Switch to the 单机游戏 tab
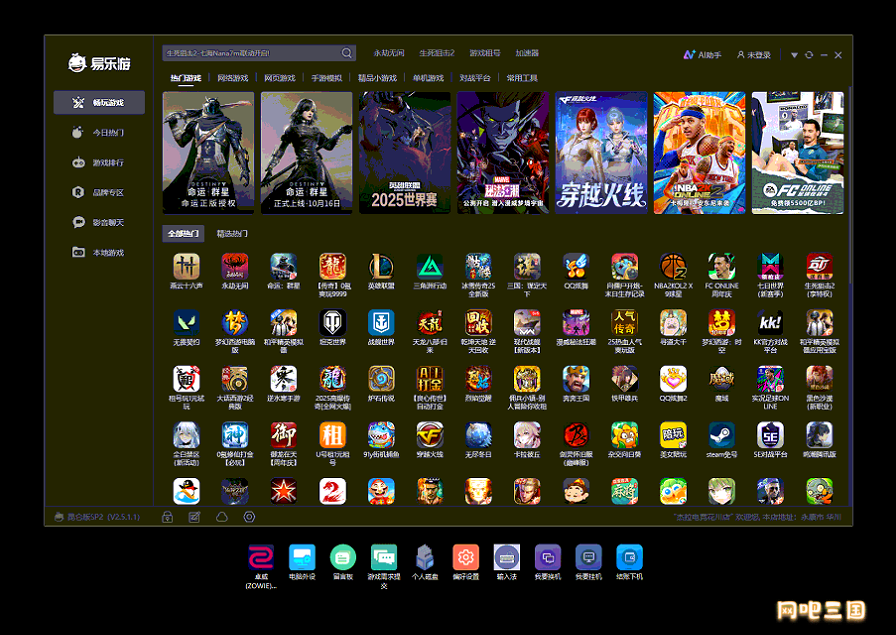The image size is (896, 635). [428, 78]
